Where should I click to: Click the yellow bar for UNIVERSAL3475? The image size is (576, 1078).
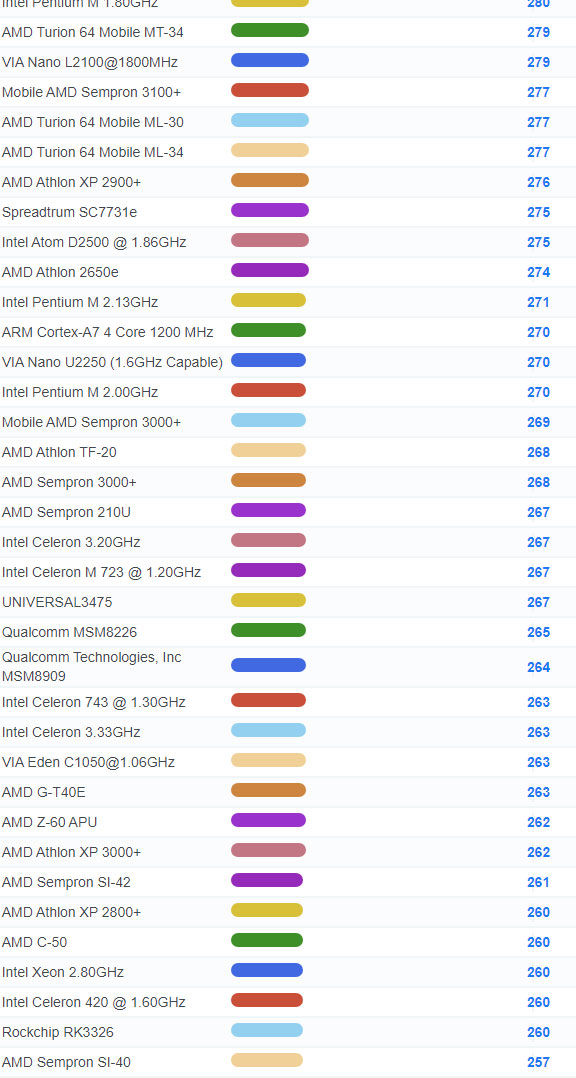coord(269,600)
